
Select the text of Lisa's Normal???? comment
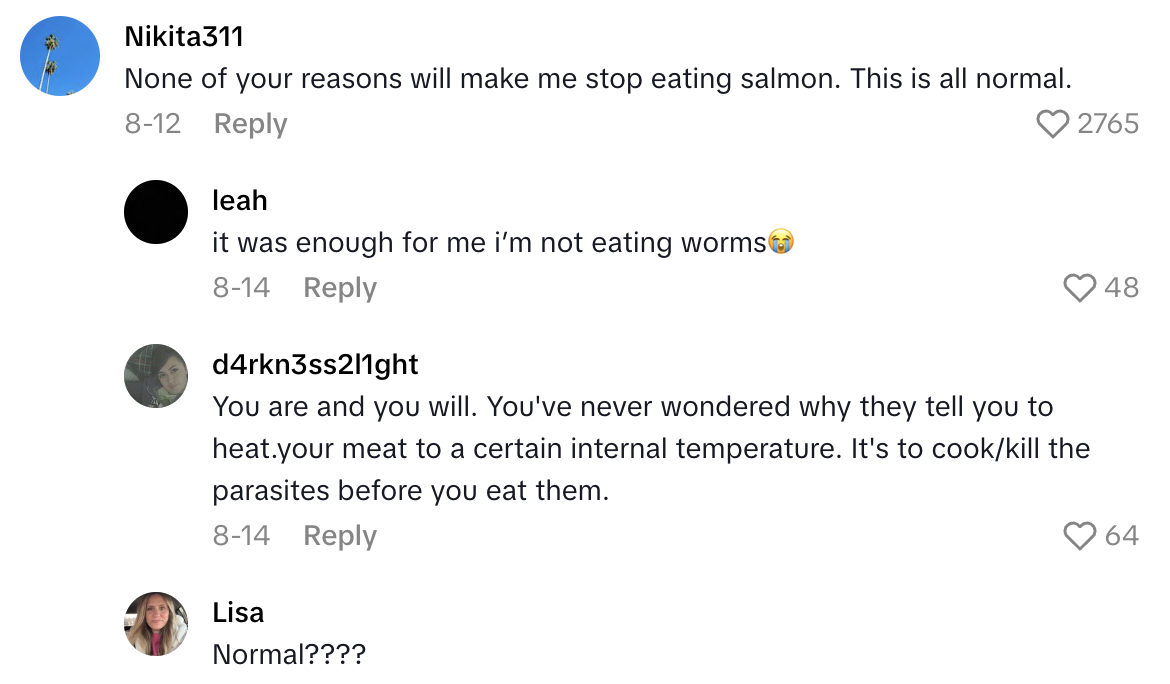pyautogui.click(x=289, y=655)
